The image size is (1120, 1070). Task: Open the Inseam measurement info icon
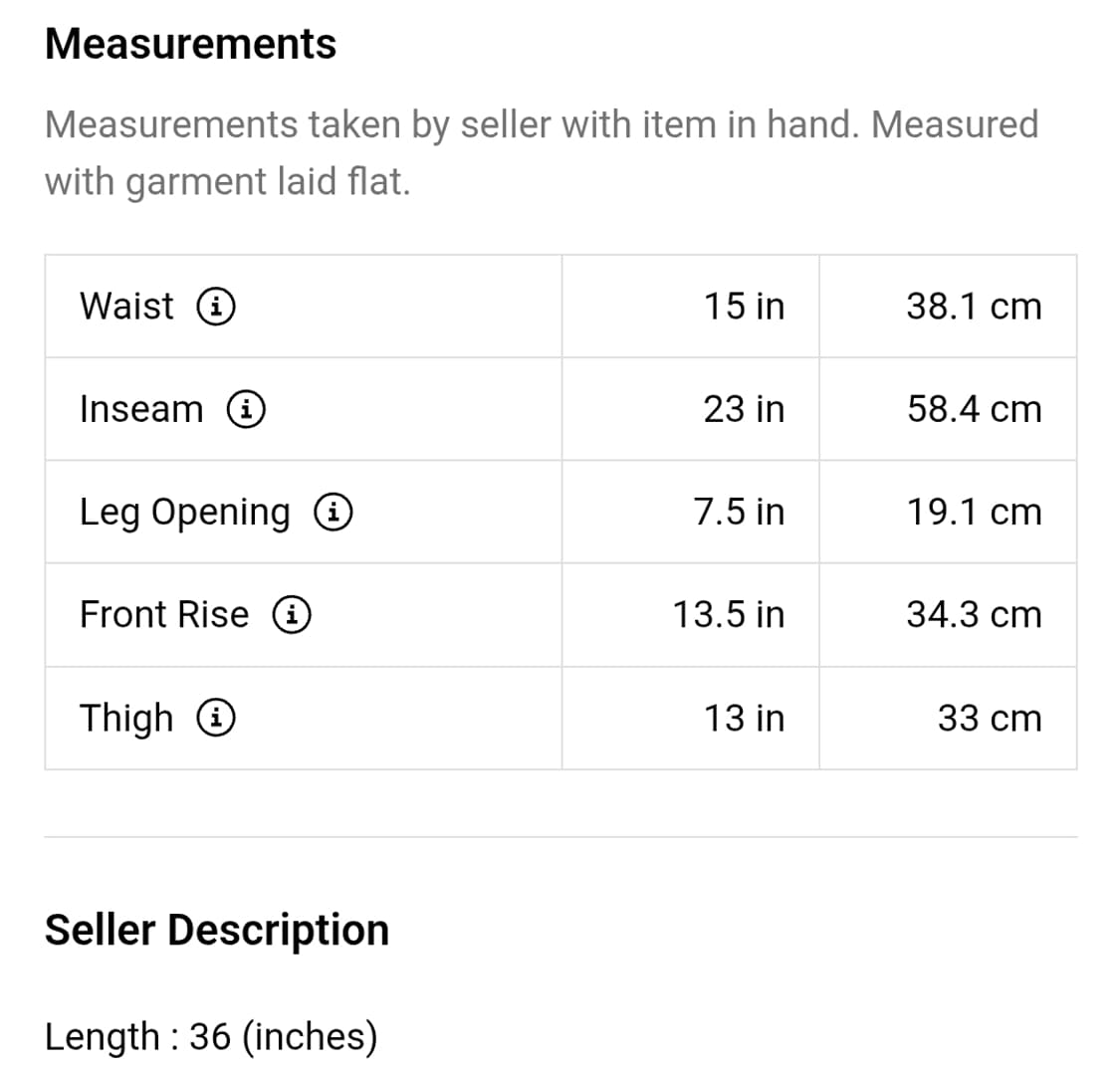(247, 409)
